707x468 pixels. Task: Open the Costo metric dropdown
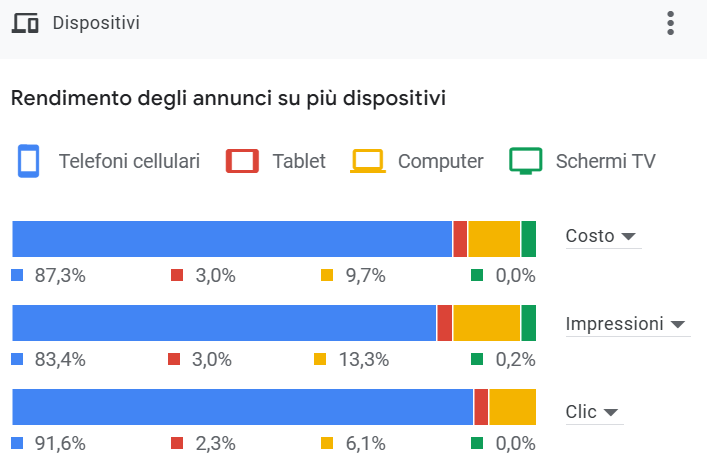click(x=602, y=237)
